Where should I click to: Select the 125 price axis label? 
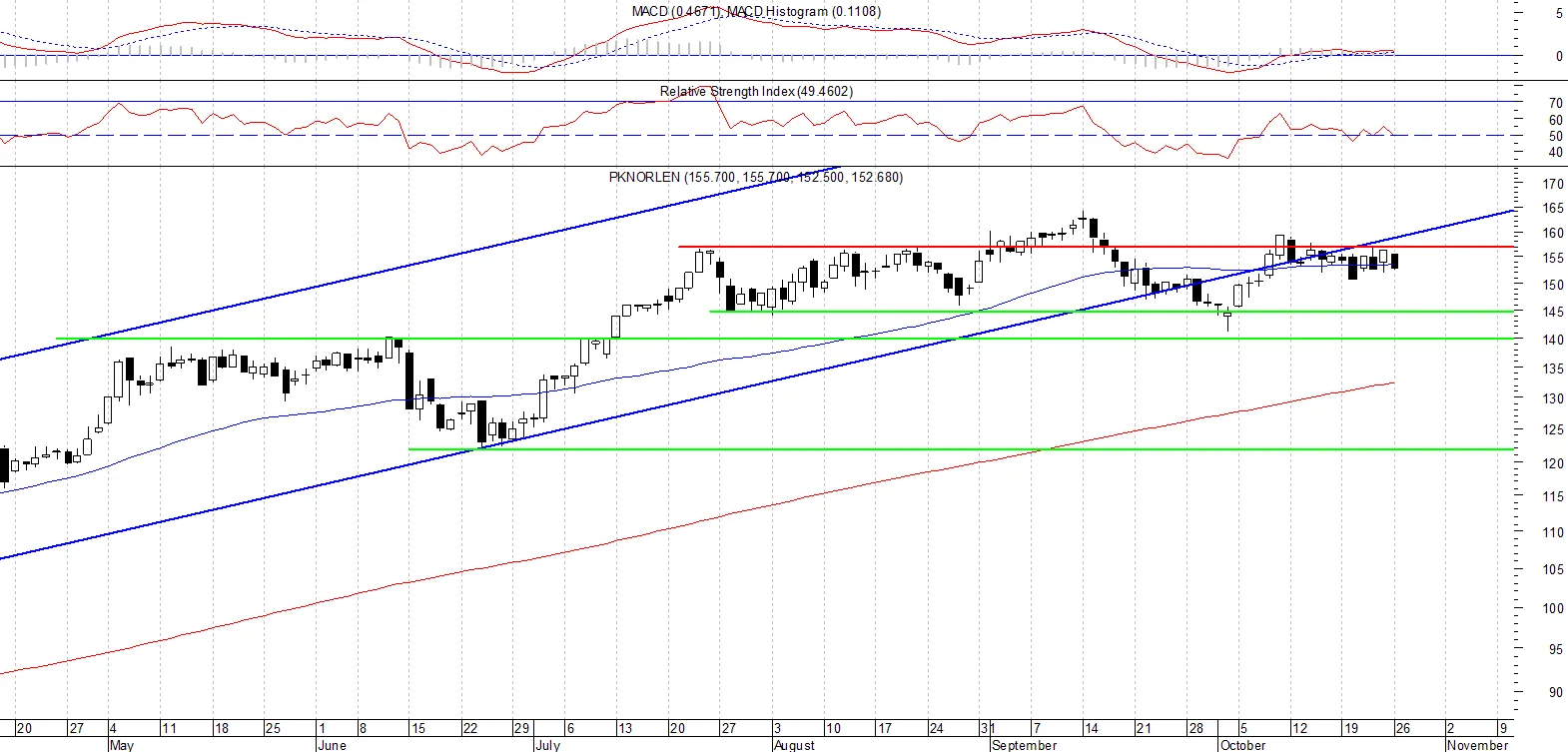point(1553,430)
